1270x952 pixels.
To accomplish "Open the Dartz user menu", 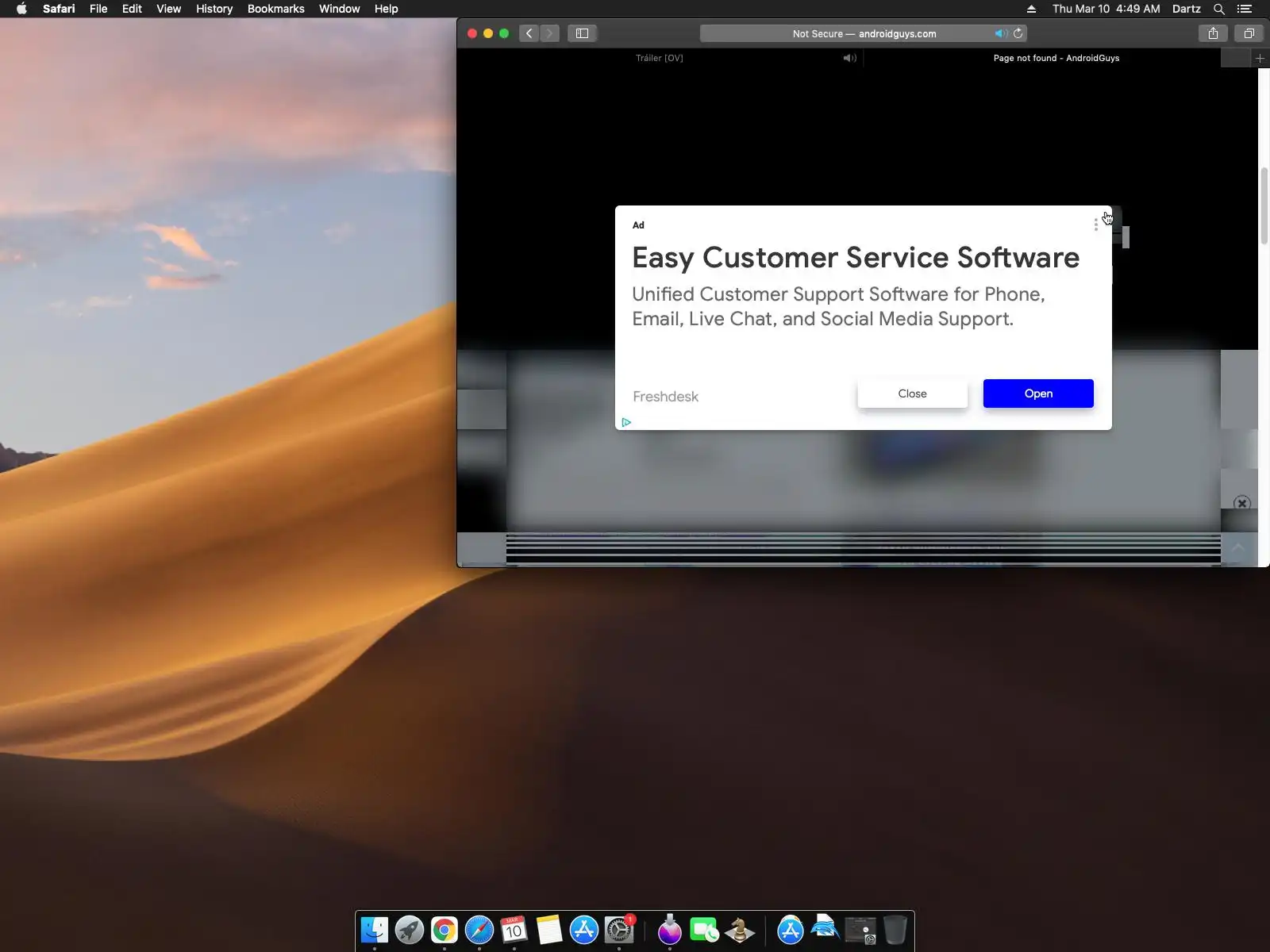I will tap(1187, 9).
